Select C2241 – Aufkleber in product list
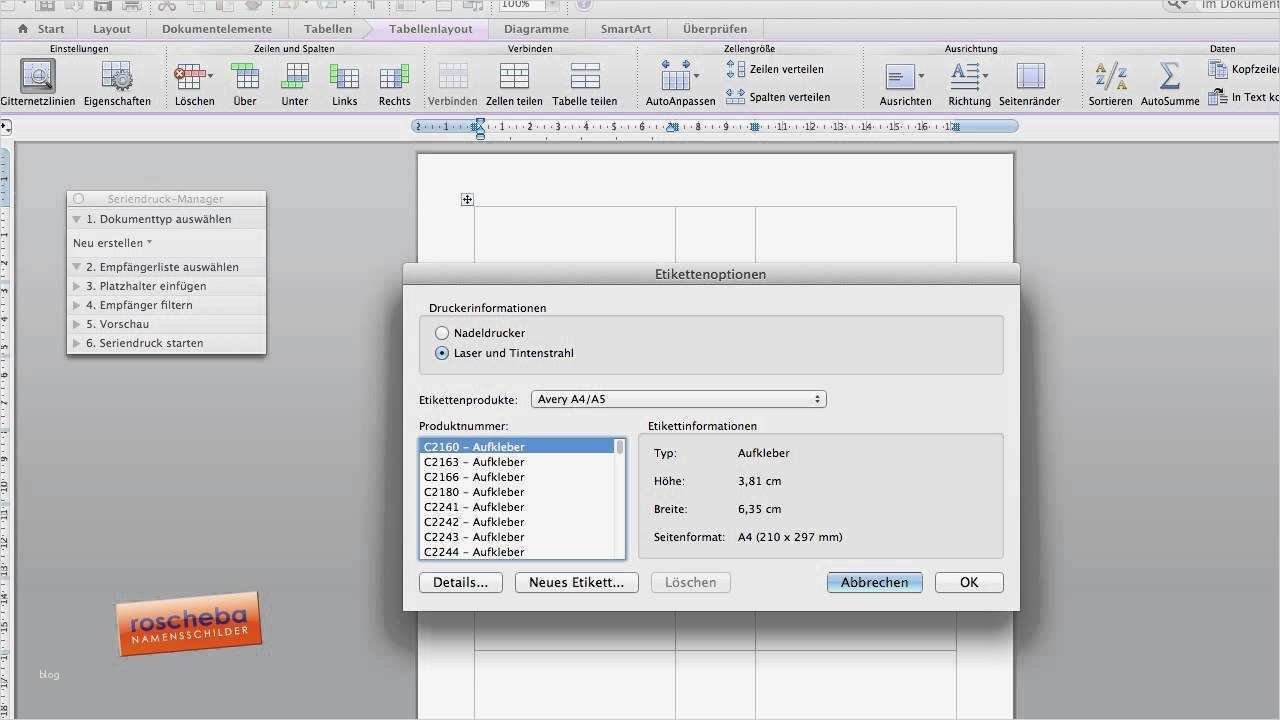1280x720 pixels. pos(517,507)
